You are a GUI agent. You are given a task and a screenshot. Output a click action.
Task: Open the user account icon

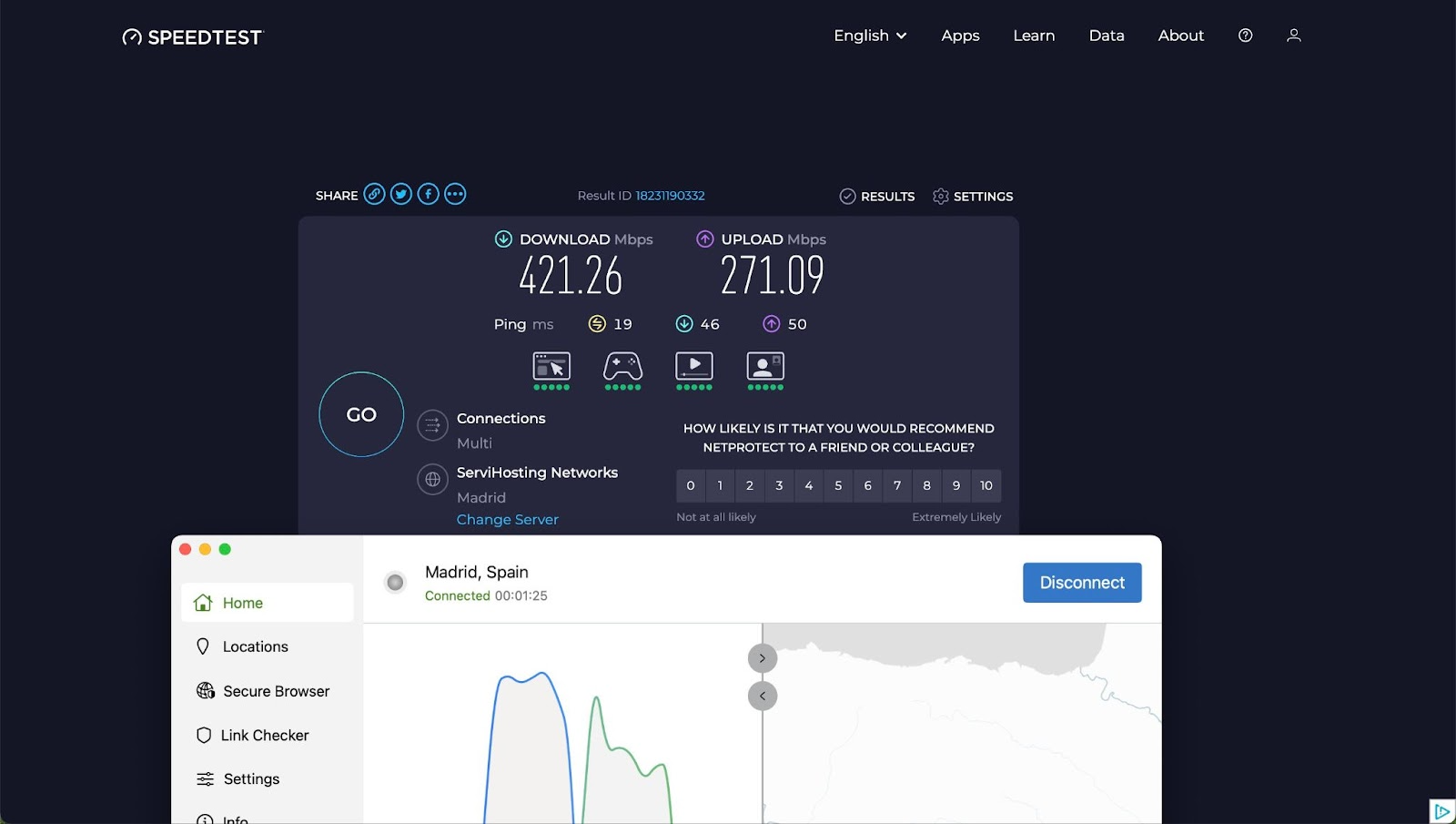[x=1294, y=36]
